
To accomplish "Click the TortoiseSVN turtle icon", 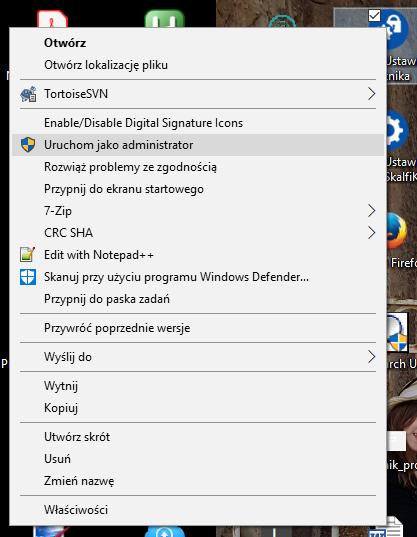I will pyautogui.click(x=28, y=94).
